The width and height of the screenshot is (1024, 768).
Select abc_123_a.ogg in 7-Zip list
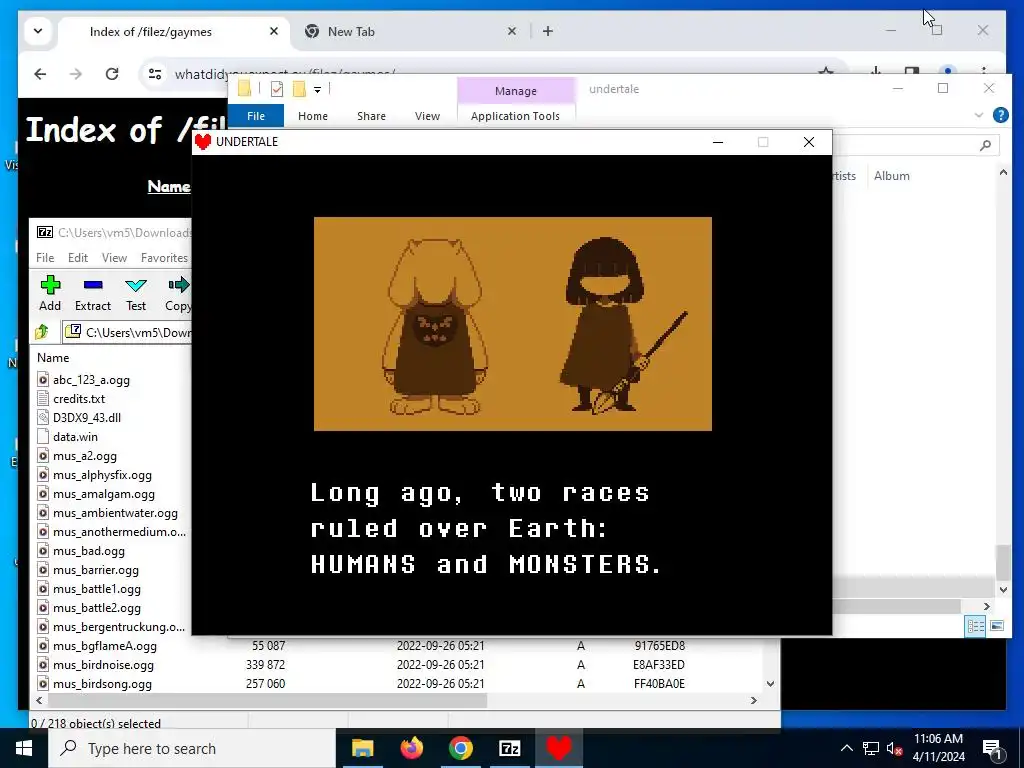(91, 380)
